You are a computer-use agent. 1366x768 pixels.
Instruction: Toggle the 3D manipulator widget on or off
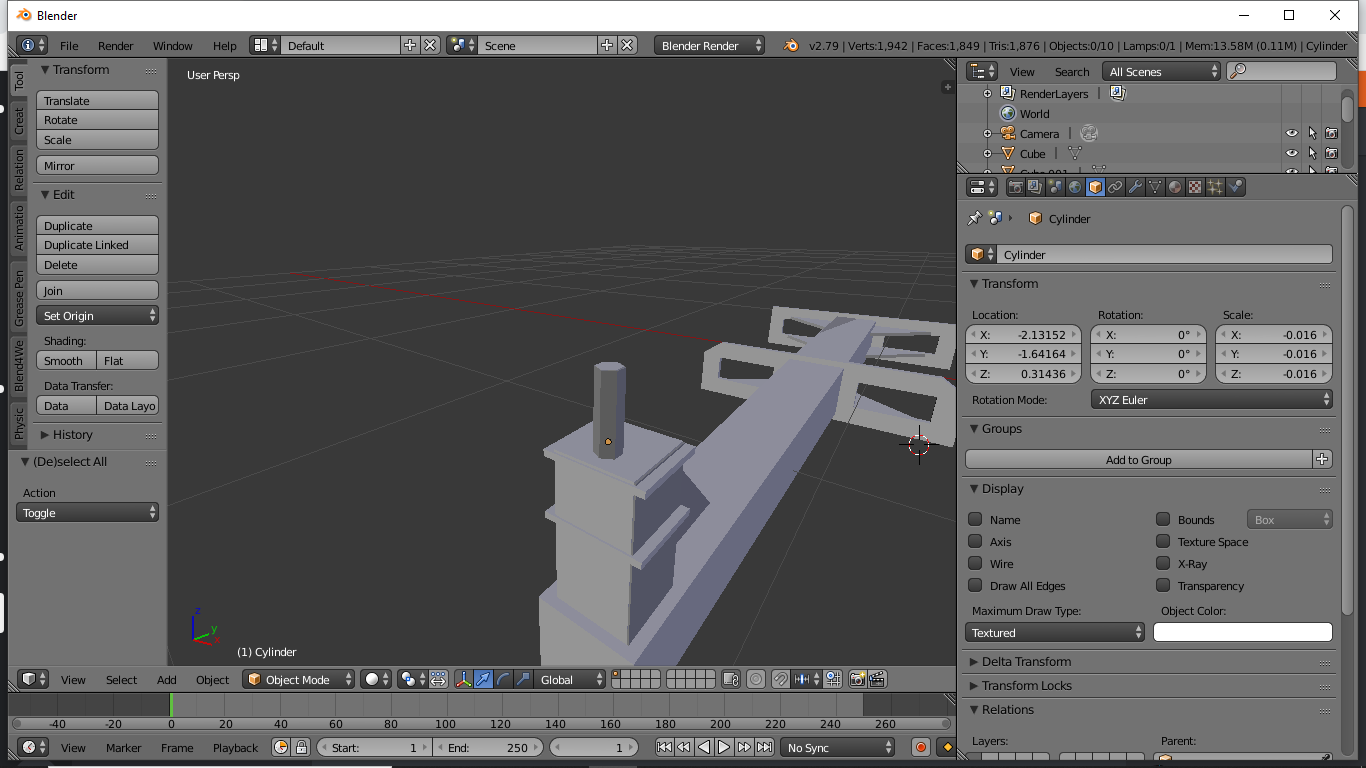(x=464, y=679)
